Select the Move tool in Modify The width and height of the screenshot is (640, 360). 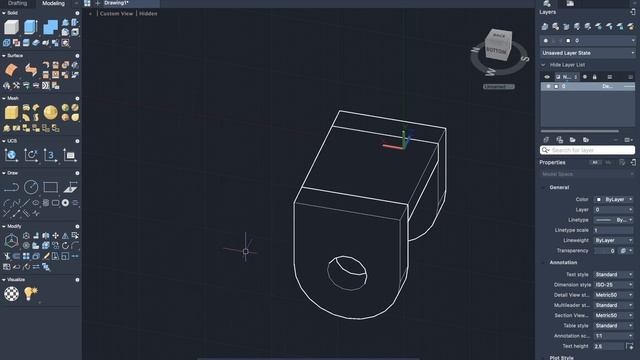(x=56, y=236)
